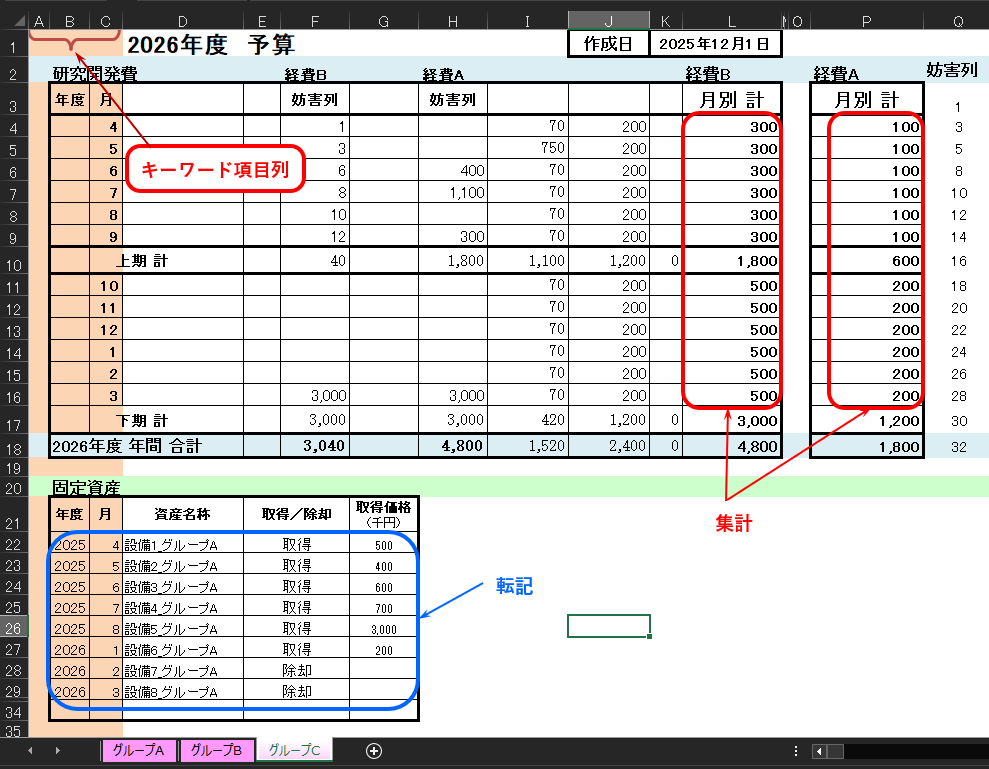
Task: Click the 作成日 label cell
Action: point(609,44)
